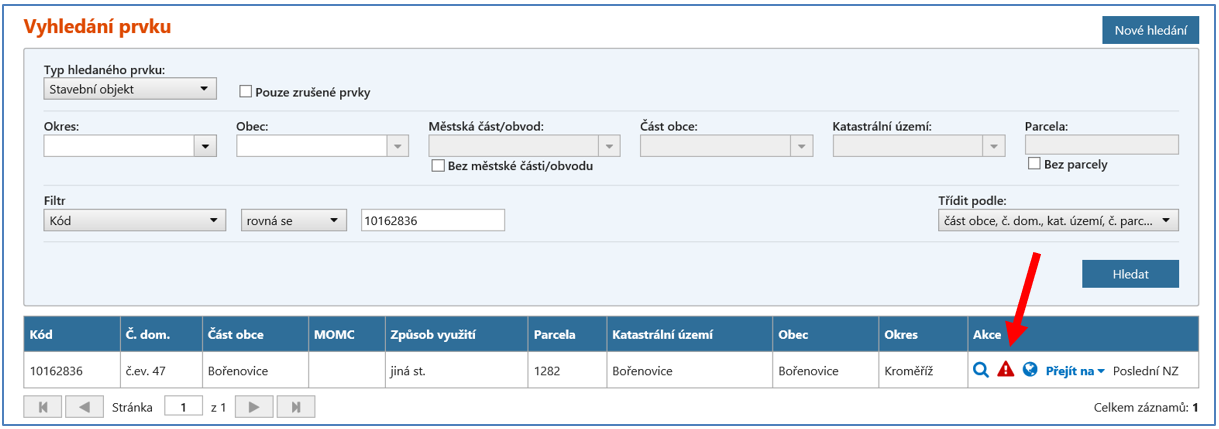
Task: Go to next page of results
Action: click(254, 407)
